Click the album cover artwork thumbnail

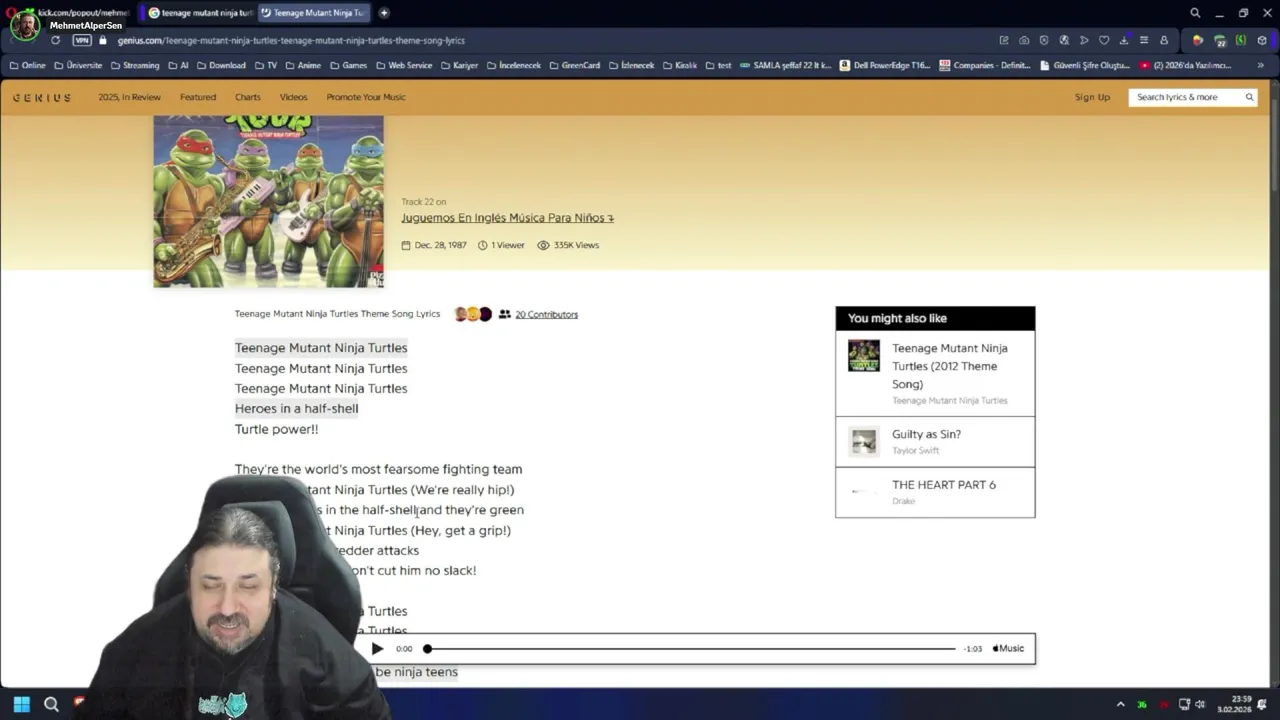pyautogui.click(x=268, y=201)
